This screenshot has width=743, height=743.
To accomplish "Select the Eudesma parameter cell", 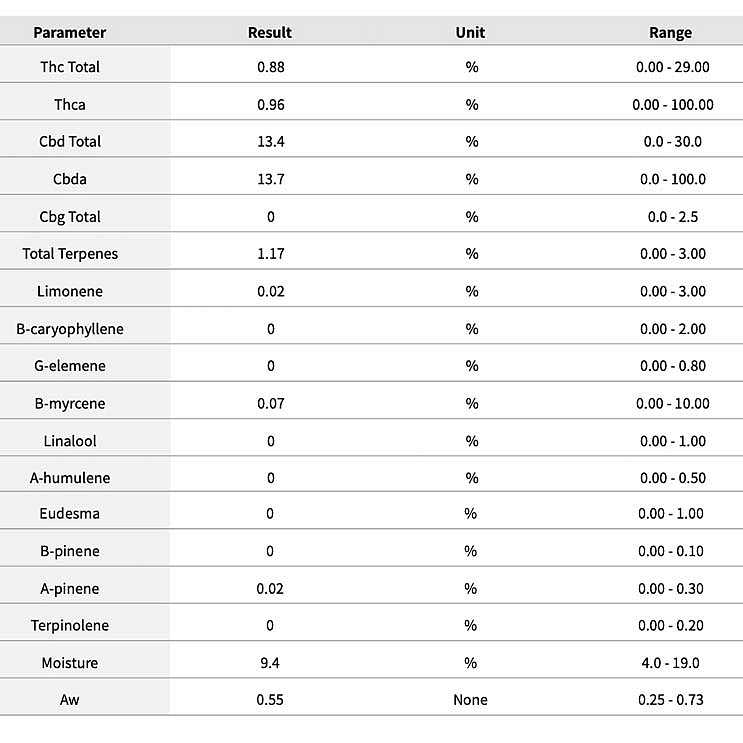I will (x=70, y=514).
